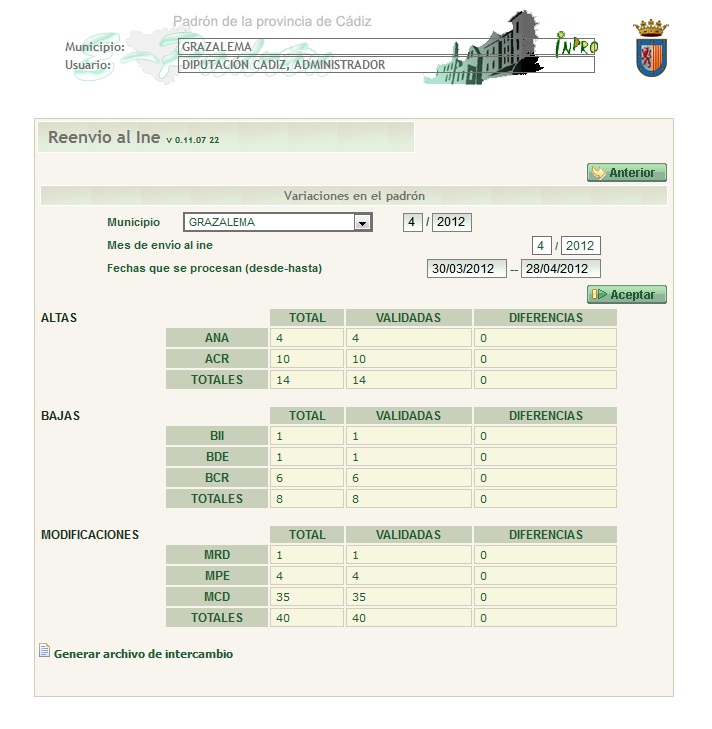Click the Anterior back button
The height and width of the screenshot is (729, 712).
[x=626, y=173]
